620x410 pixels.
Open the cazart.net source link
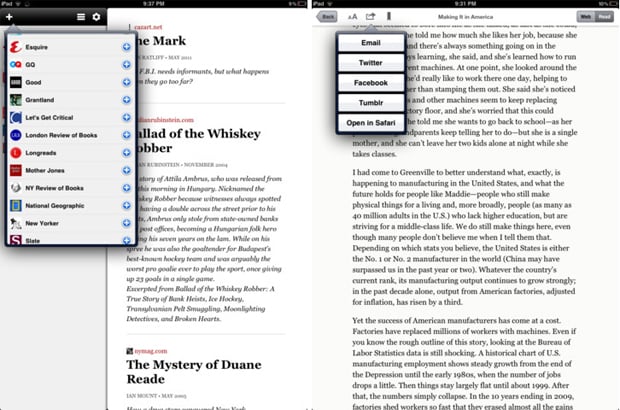[x=148, y=27]
